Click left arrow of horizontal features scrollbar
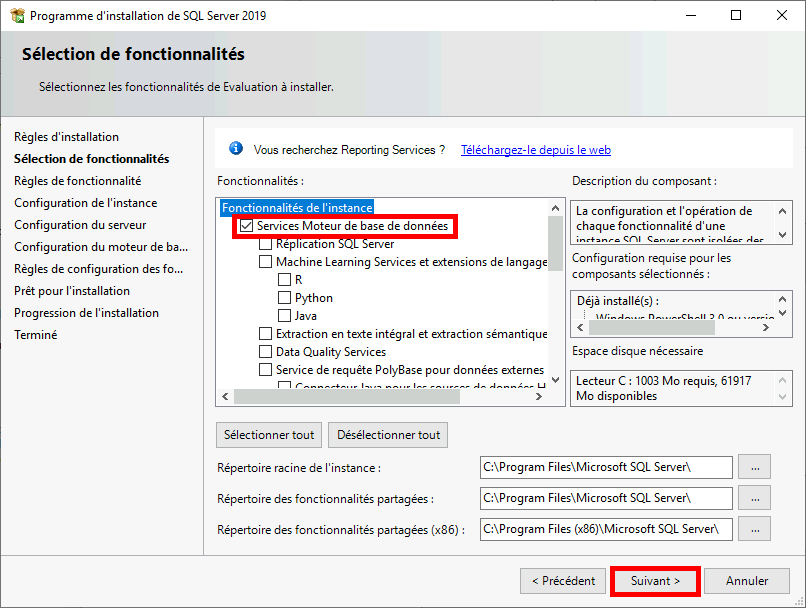Viewport: 806px width, 608px height. pos(224,398)
